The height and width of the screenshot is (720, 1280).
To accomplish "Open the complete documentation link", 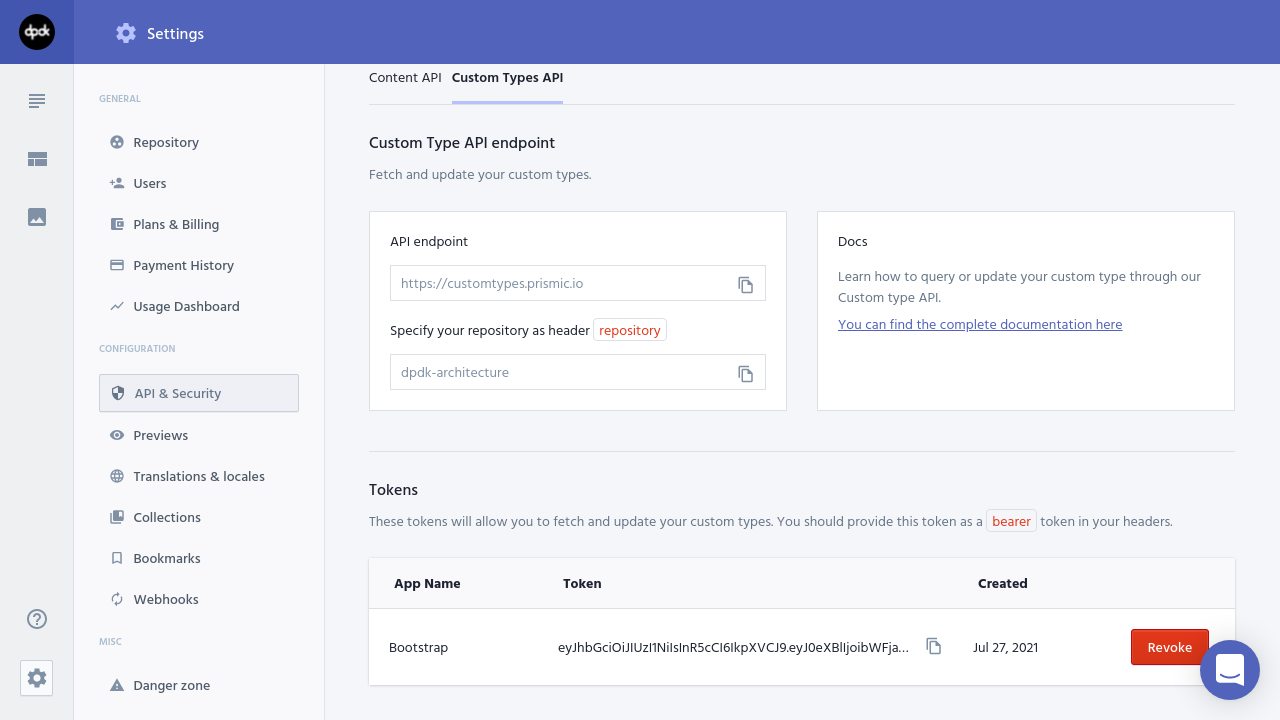I will [x=980, y=324].
